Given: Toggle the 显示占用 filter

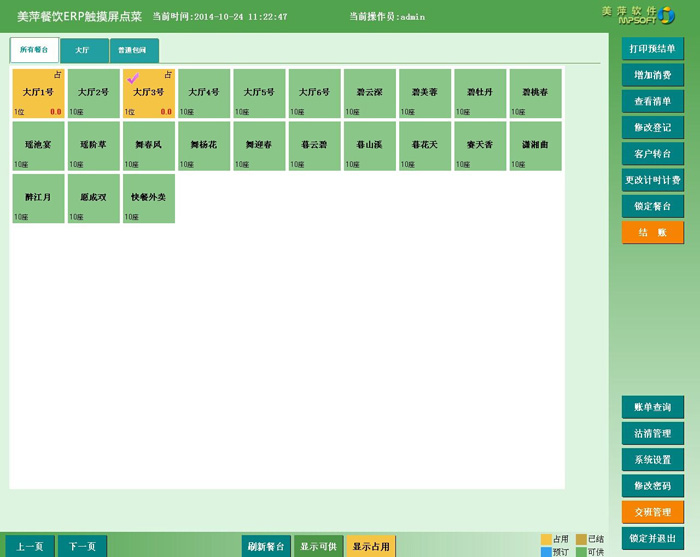Looking at the screenshot, I should [370, 546].
